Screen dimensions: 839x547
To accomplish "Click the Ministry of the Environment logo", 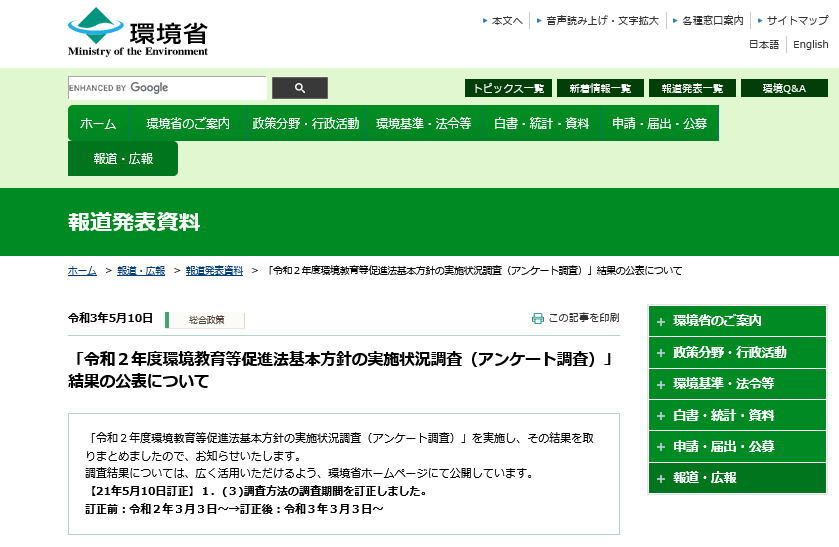I will pyautogui.click(x=138, y=32).
